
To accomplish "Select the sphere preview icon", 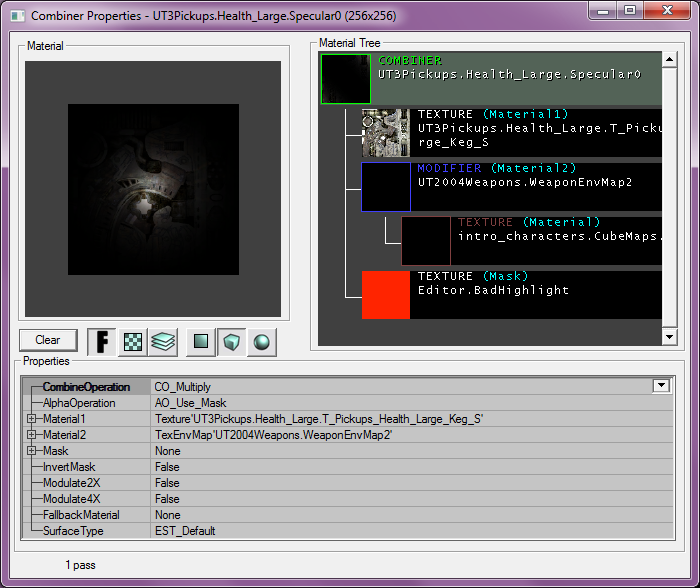I will [x=262, y=342].
